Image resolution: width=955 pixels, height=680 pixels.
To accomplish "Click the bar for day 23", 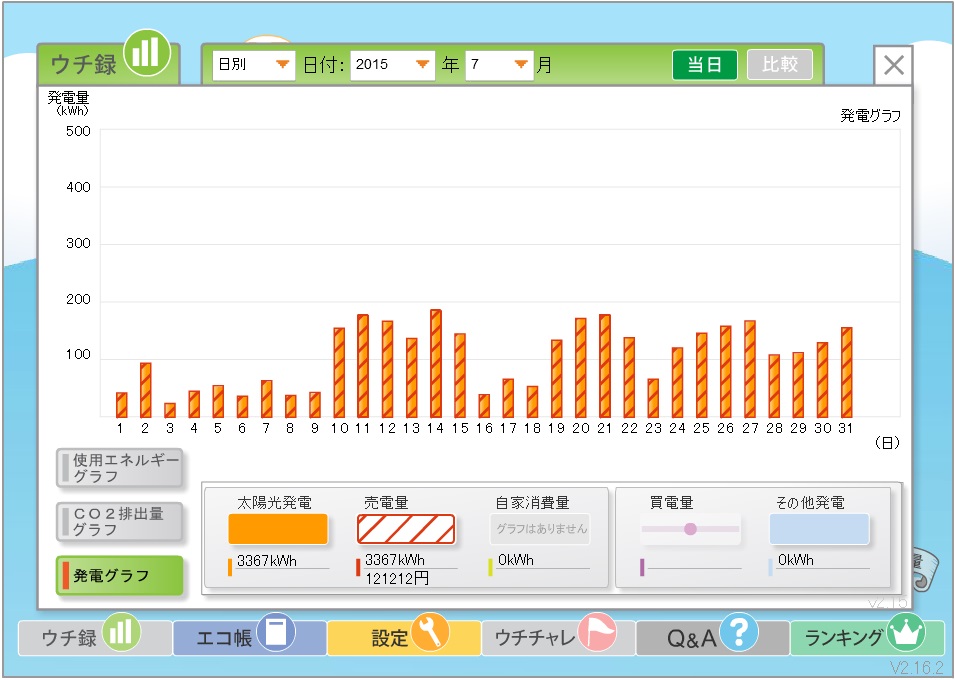I will pos(653,398).
